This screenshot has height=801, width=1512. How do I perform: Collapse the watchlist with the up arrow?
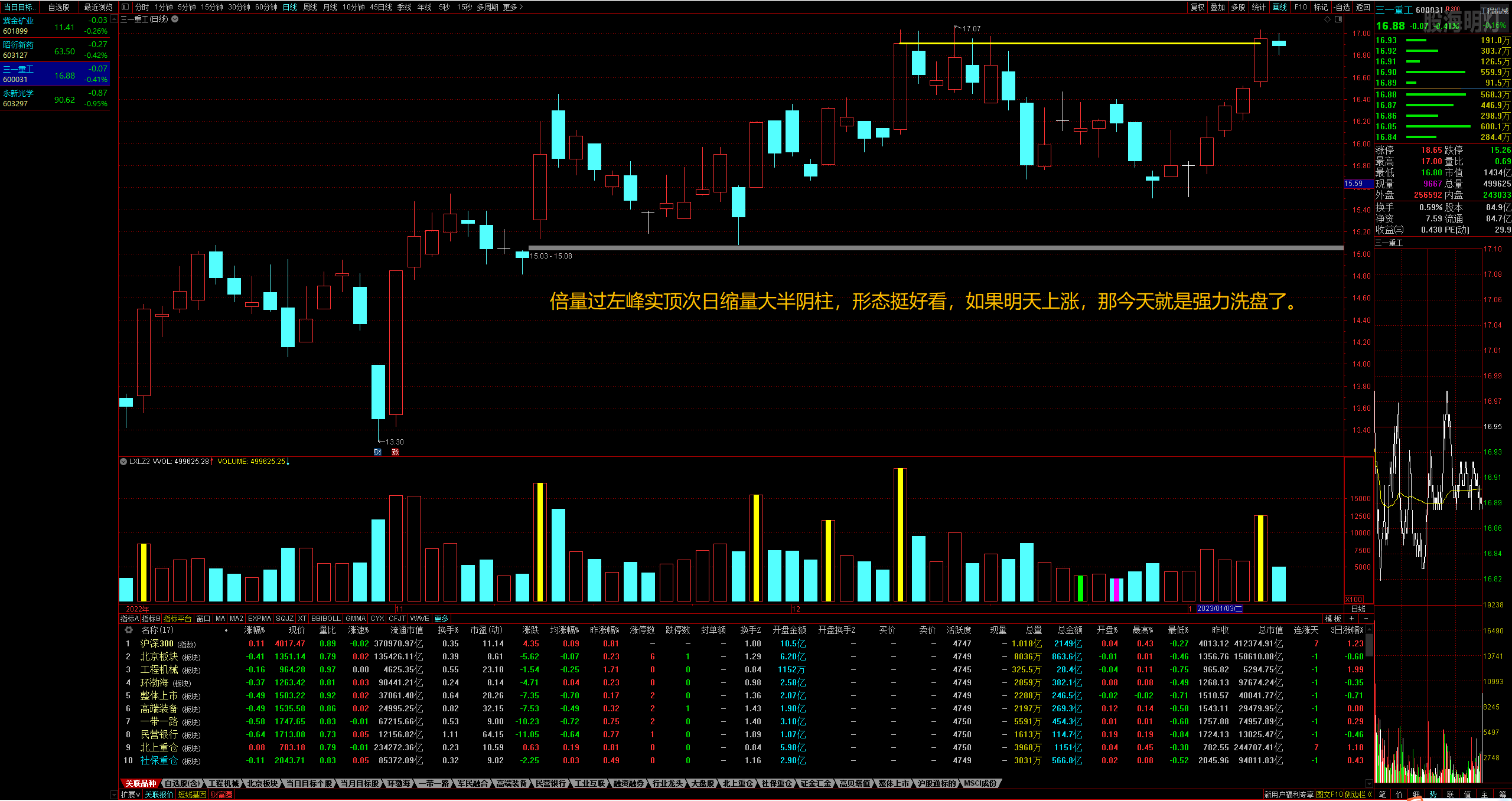[114, 19]
